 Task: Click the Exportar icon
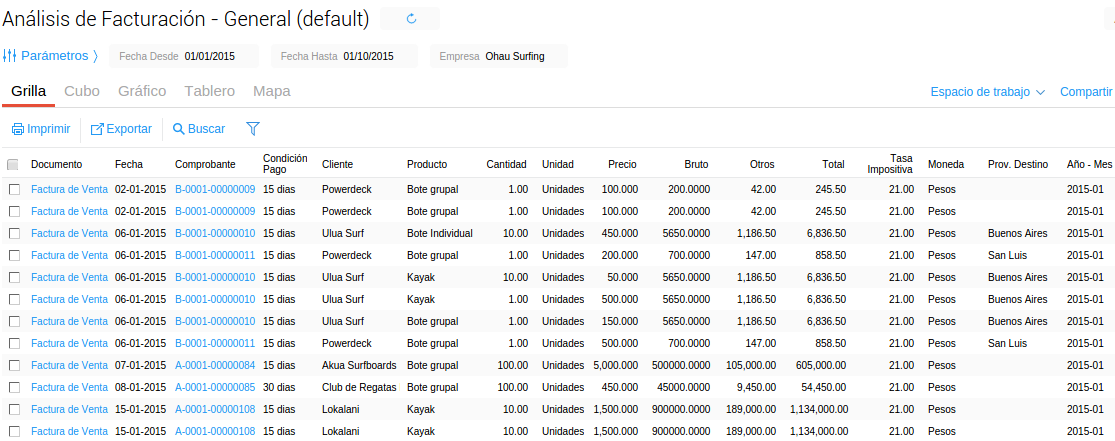[x=97, y=129]
